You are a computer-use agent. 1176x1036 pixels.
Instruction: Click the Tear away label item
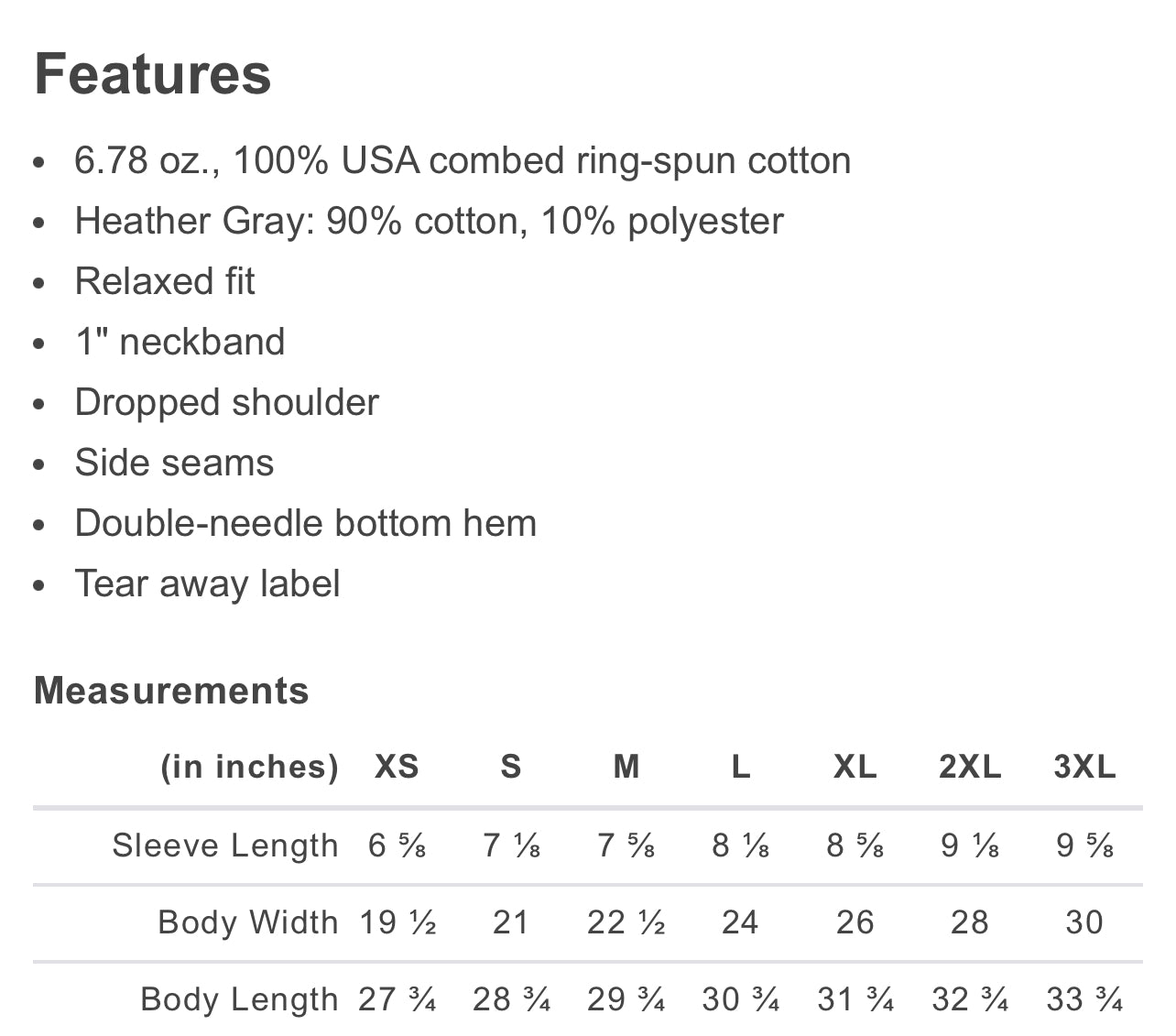207,583
